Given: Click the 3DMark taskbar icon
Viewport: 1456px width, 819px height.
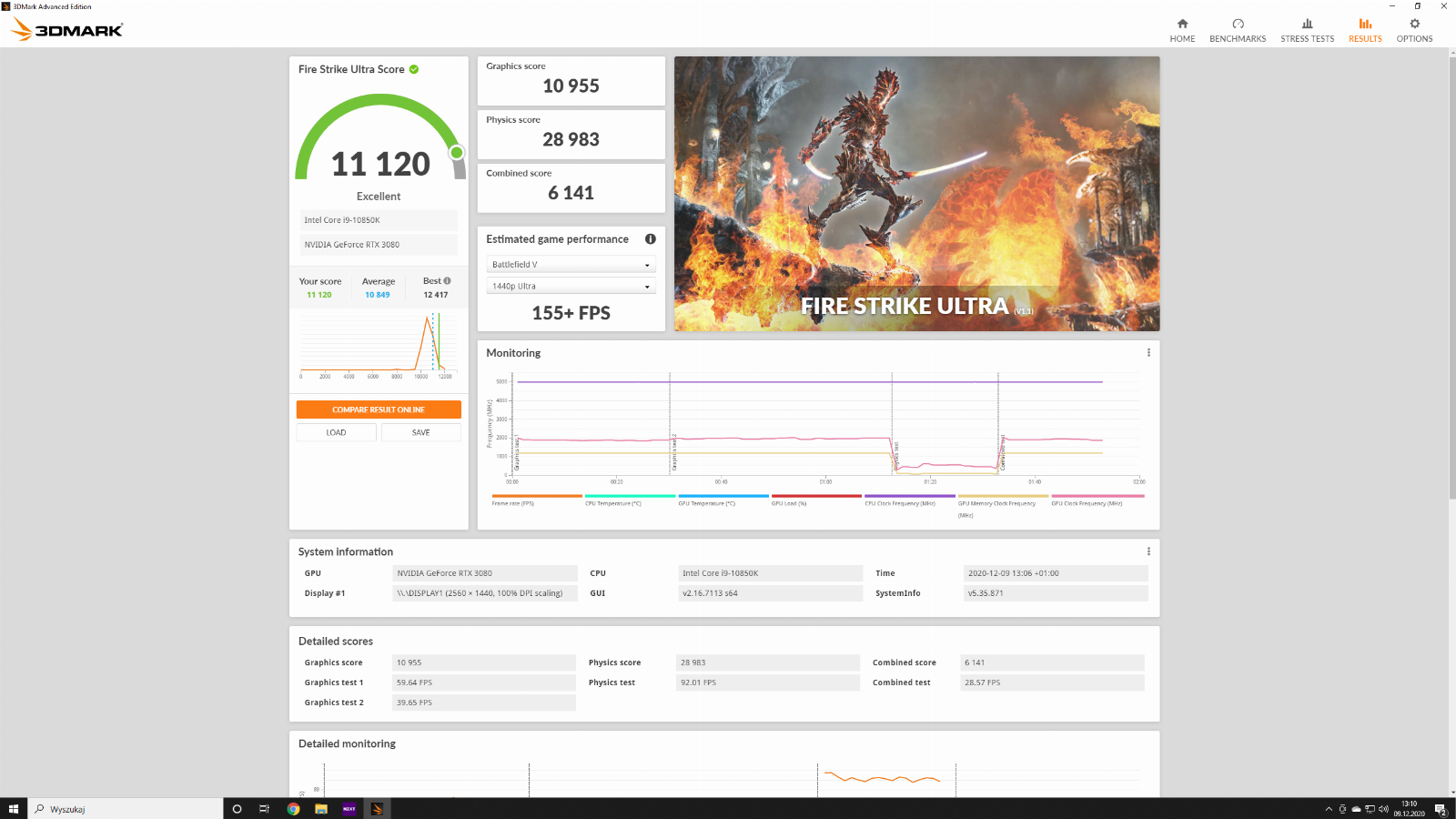Looking at the screenshot, I should (378, 809).
